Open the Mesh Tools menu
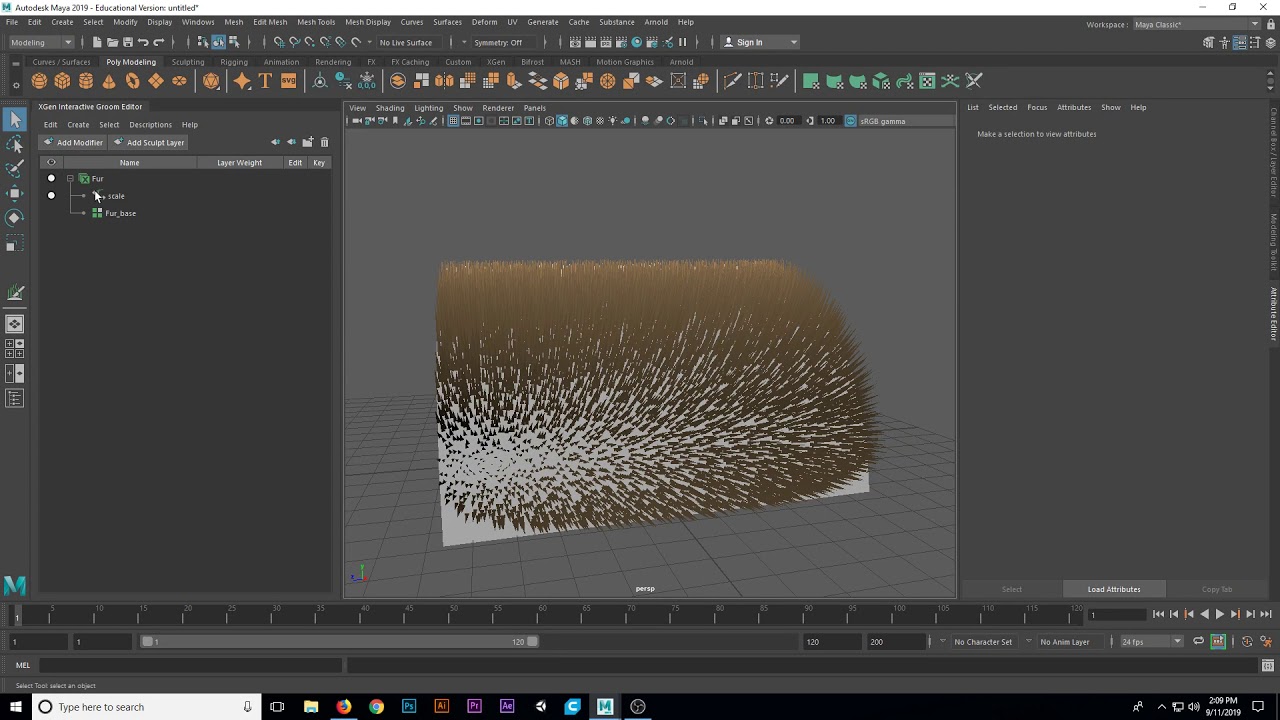 [x=316, y=22]
